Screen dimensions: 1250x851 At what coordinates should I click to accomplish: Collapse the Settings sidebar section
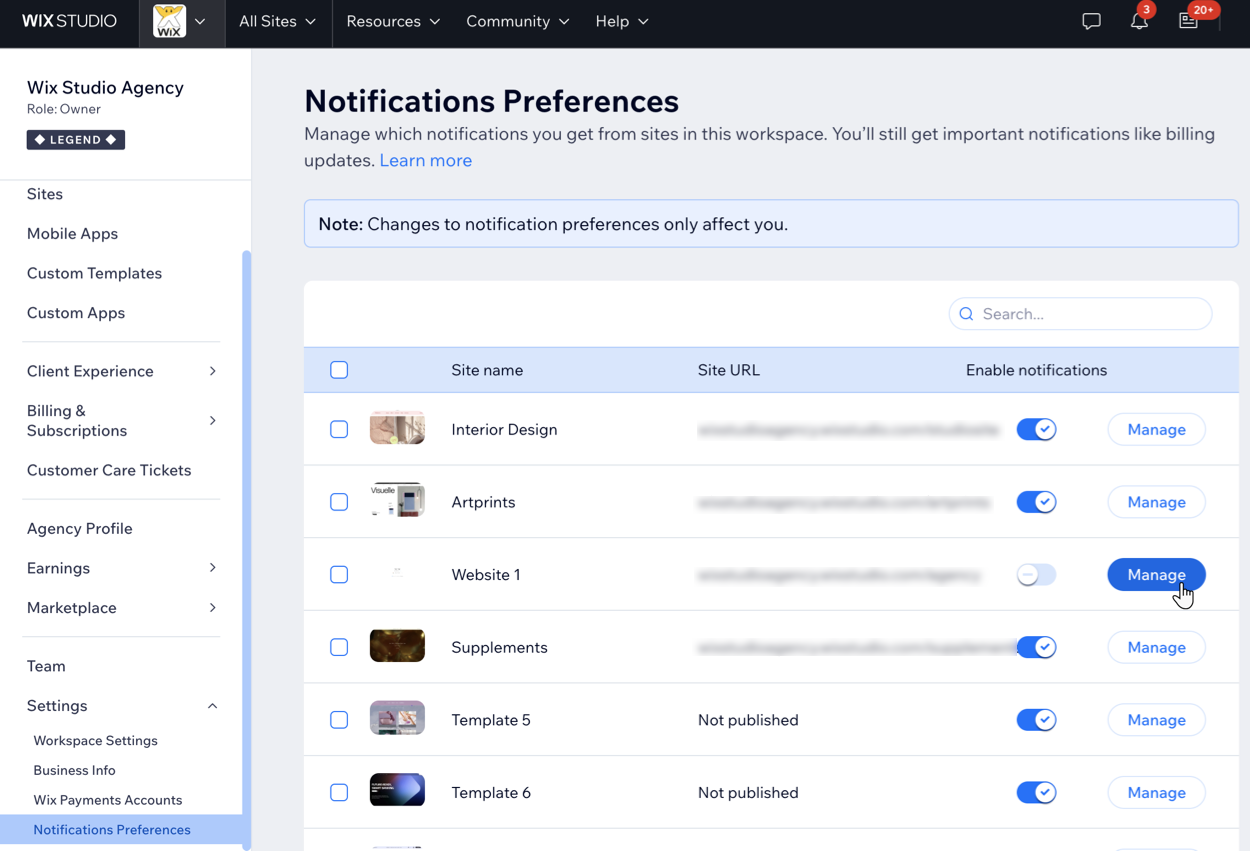click(x=122, y=706)
